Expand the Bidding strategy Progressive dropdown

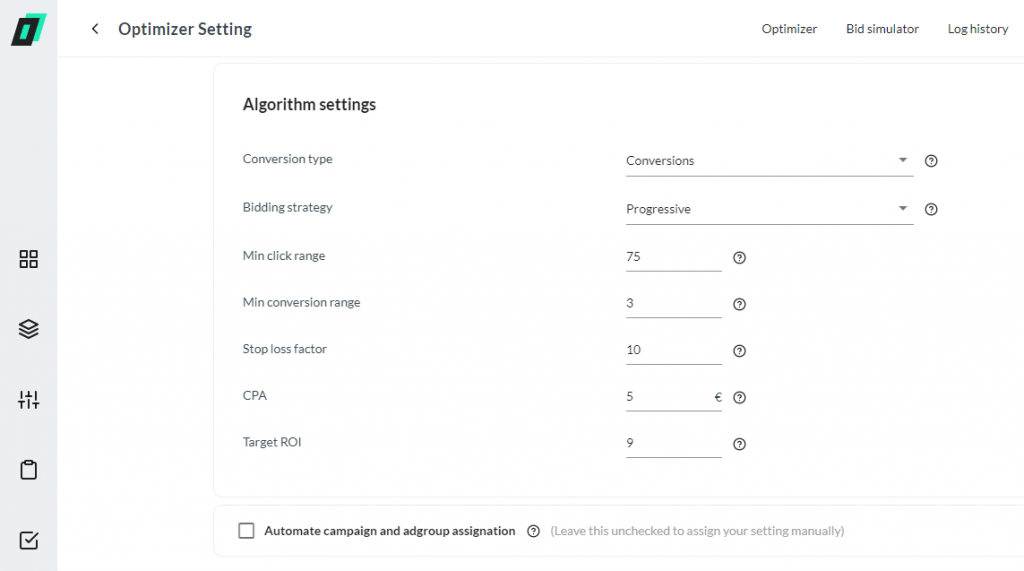click(x=769, y=209)
